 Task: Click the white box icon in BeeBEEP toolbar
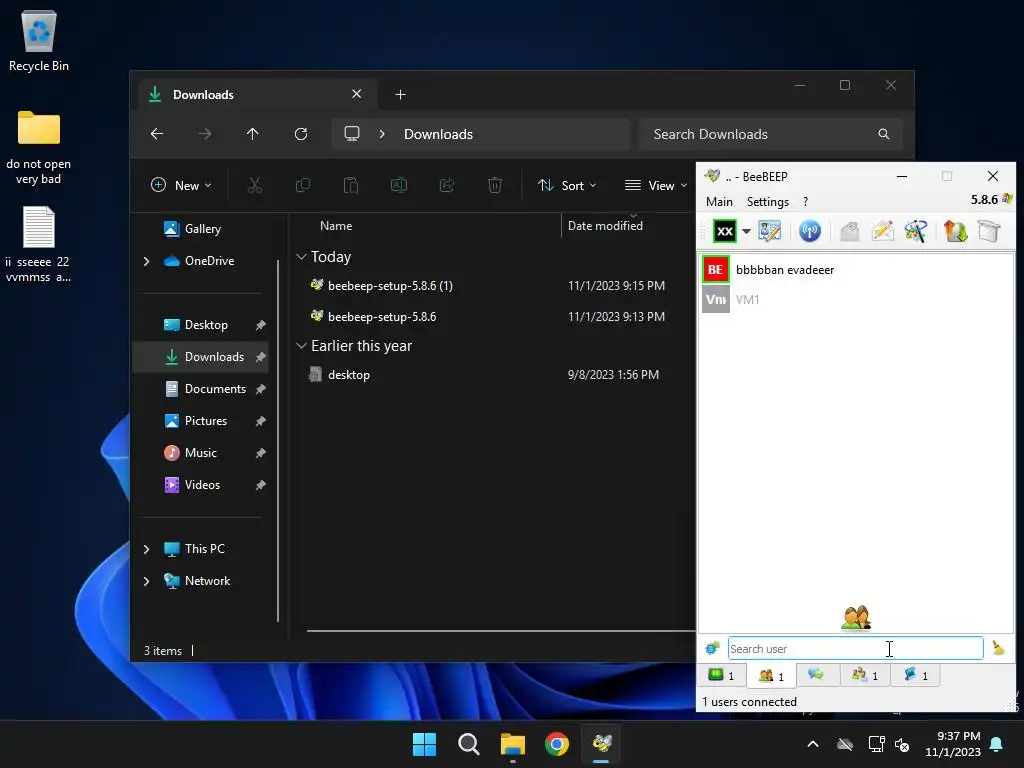tap(989, 231)
